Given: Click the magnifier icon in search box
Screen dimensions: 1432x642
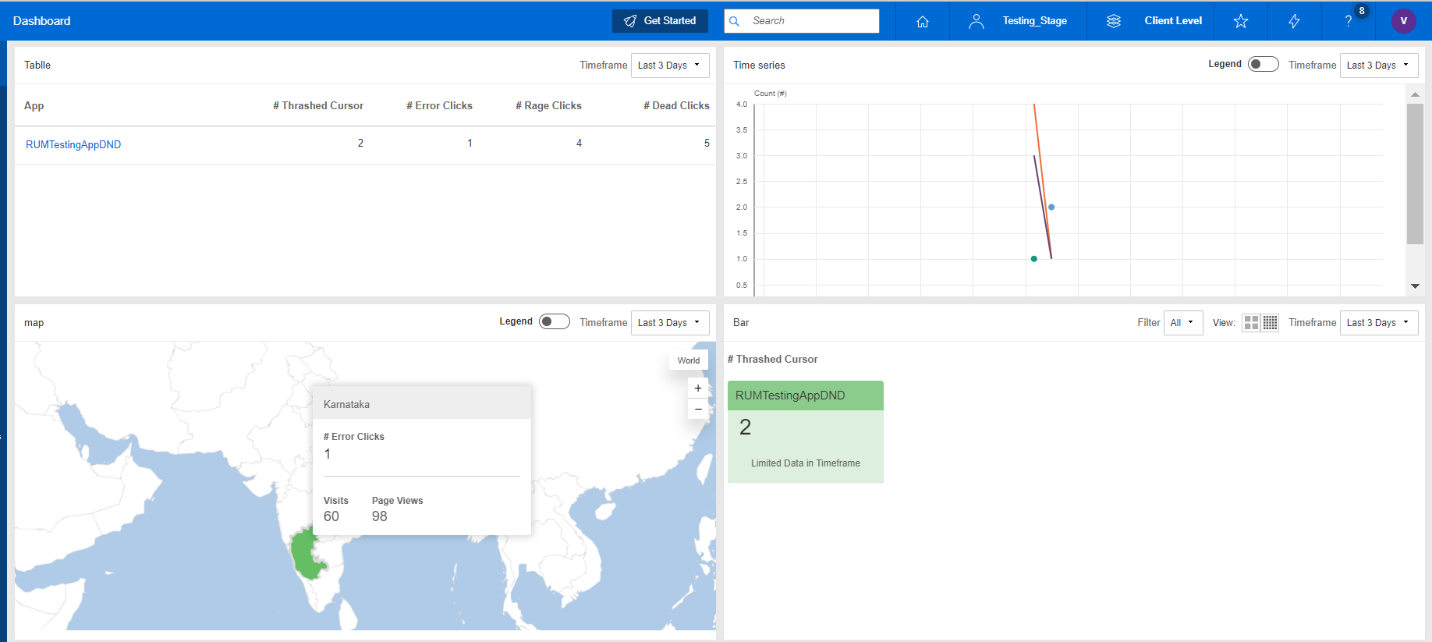Looking at the screenshot, I should click(x=735, y=21).
